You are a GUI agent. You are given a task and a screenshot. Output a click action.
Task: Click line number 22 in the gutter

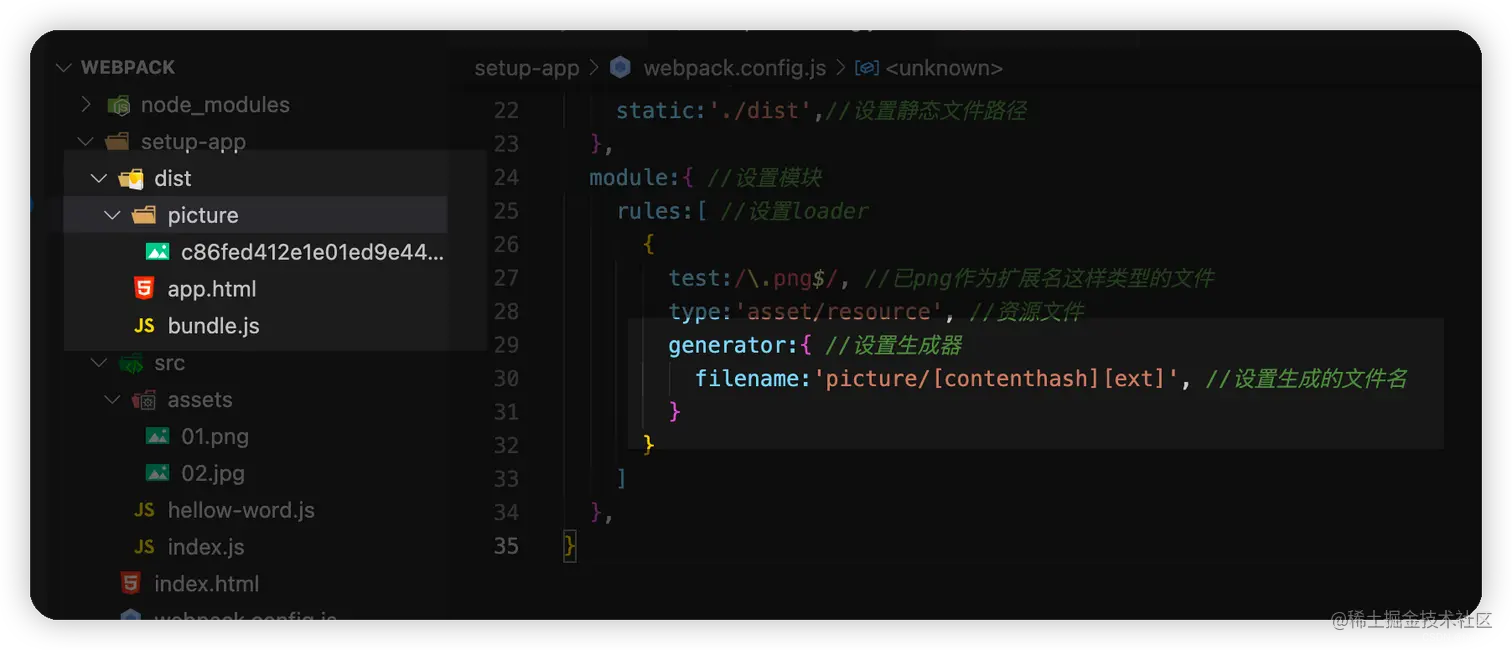[x=507, y=110]
